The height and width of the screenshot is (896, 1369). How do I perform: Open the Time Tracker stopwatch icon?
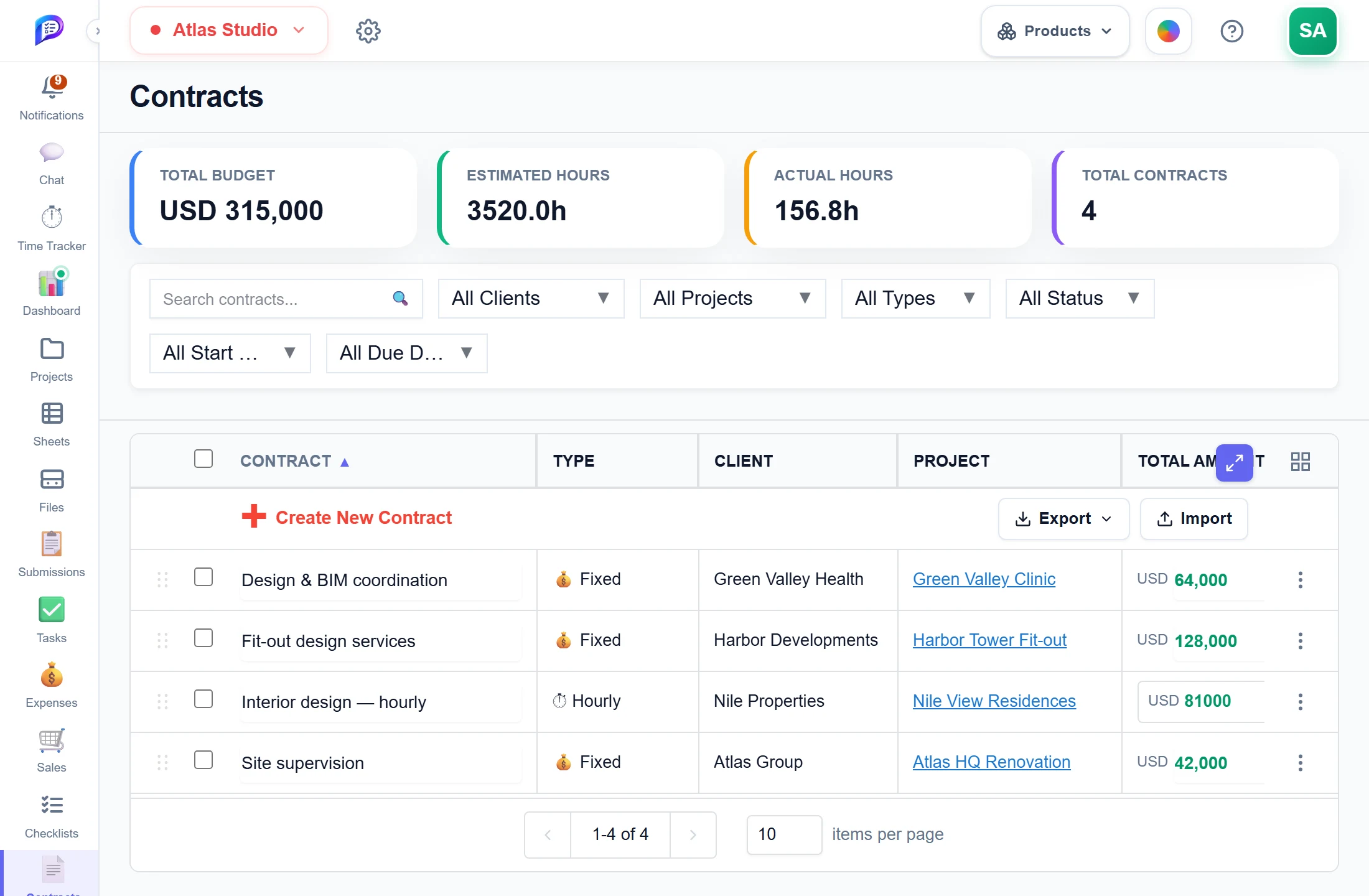click(52, 217)
